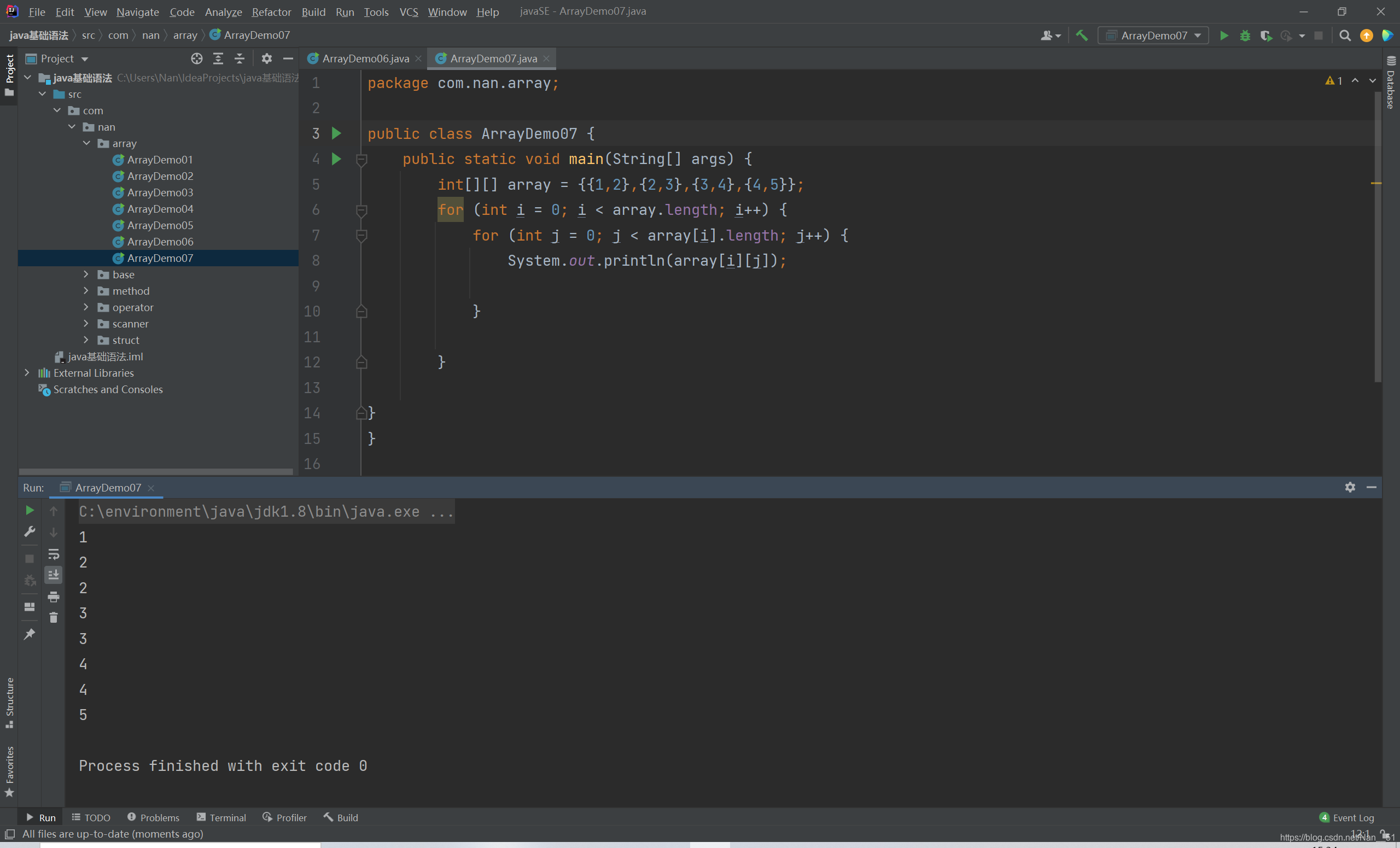Collapse all in Project panel
The image size is (1400, 848).
239,59
